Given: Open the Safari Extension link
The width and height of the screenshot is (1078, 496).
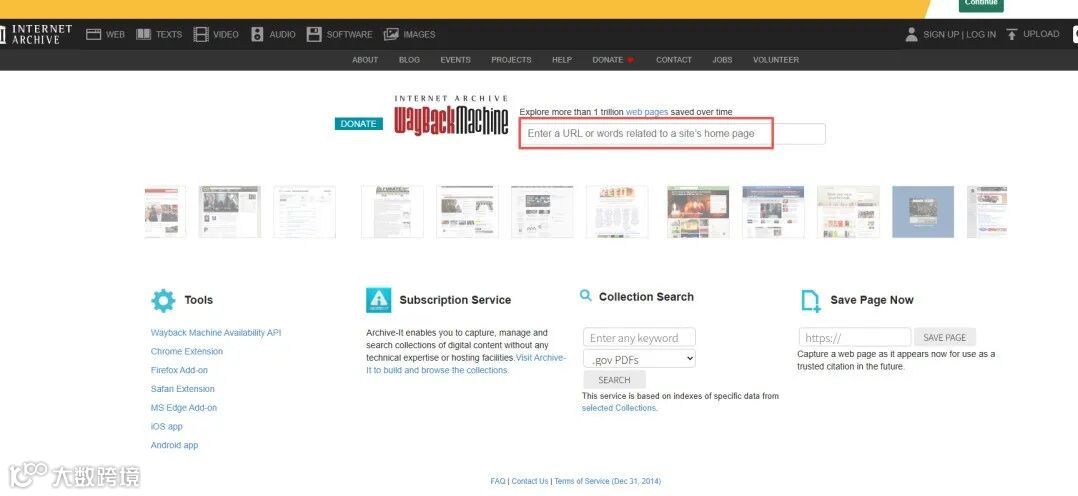Looking at the screenshot, I should click(x=183, y=389).
